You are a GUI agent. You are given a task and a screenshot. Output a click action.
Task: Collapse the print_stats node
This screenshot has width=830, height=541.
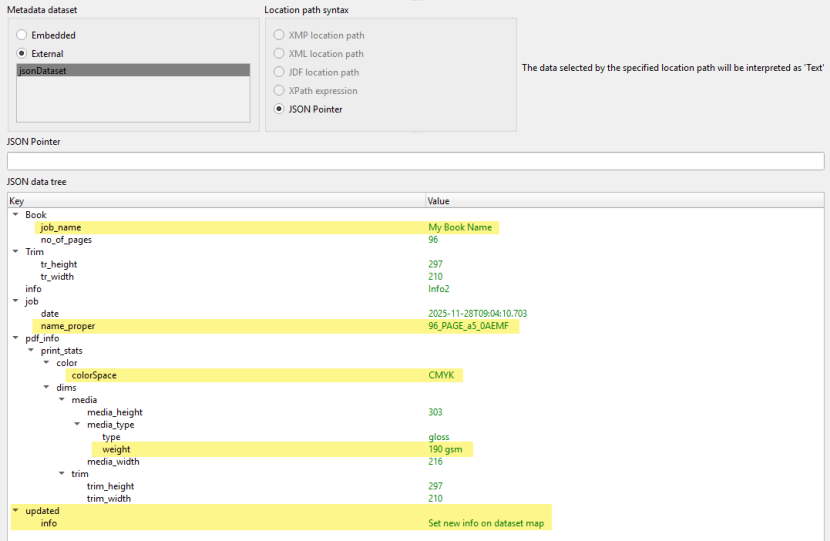pos(30,351)
